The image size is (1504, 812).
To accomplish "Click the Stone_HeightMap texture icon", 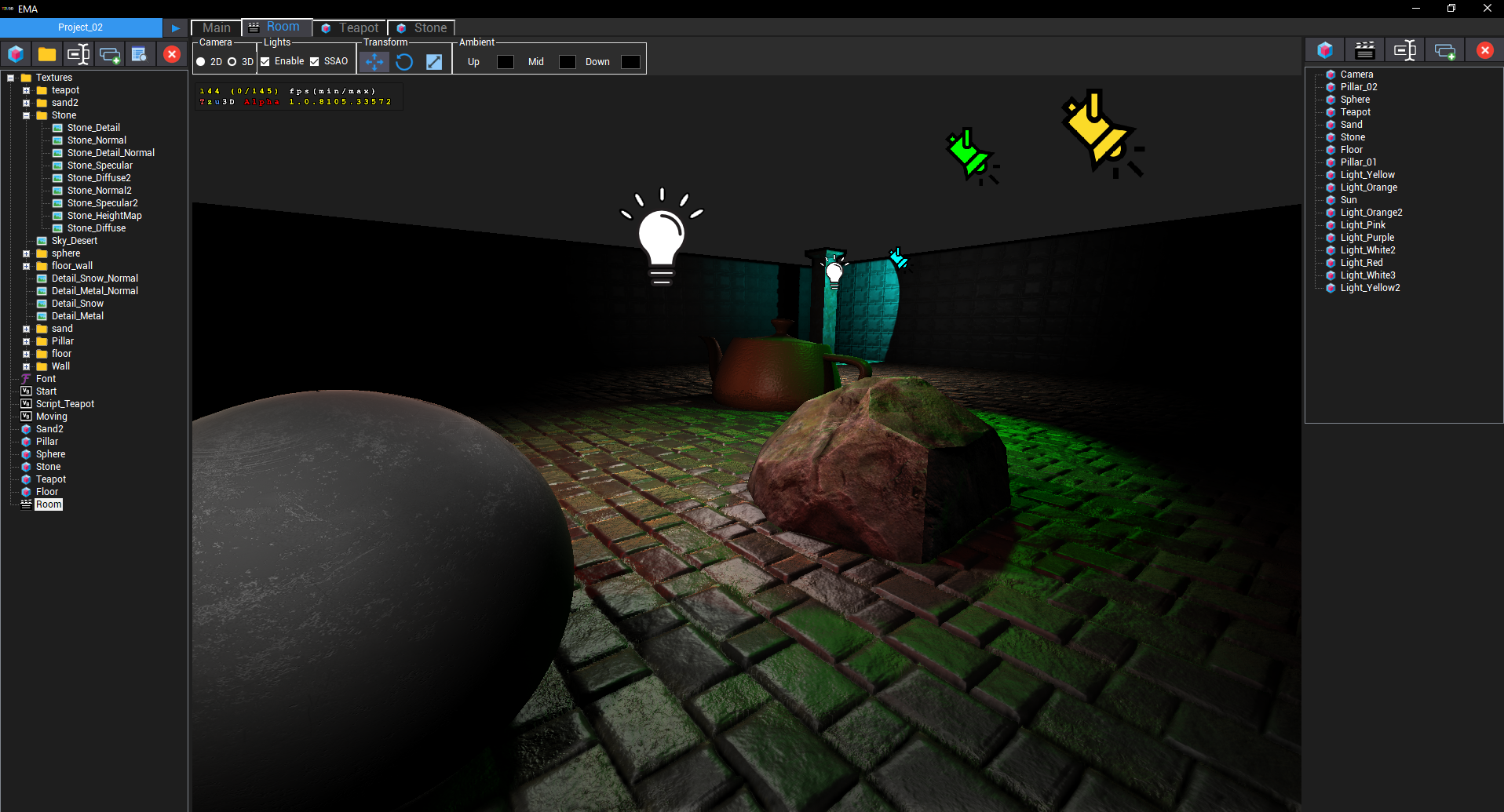I will coord(57,216).
